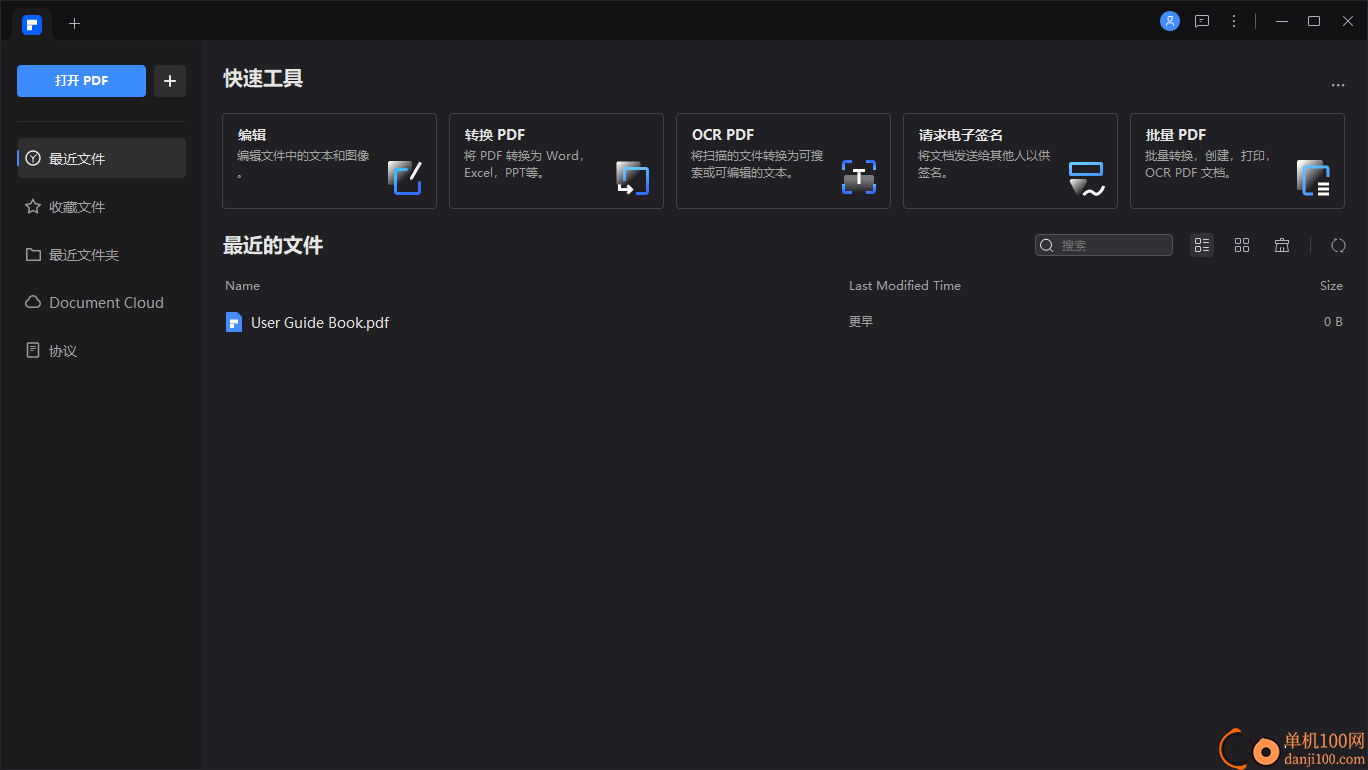Click the create PDF plus button
Viewport: 1368px width, 770px height.
(x=170, y=81)
